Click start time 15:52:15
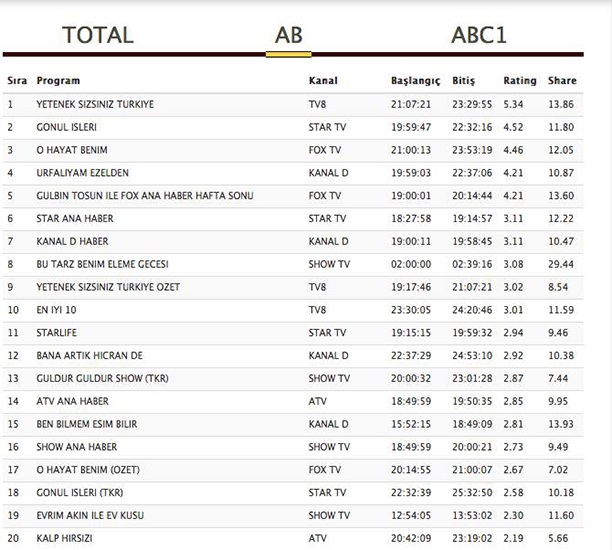 (x=411, y=424)
